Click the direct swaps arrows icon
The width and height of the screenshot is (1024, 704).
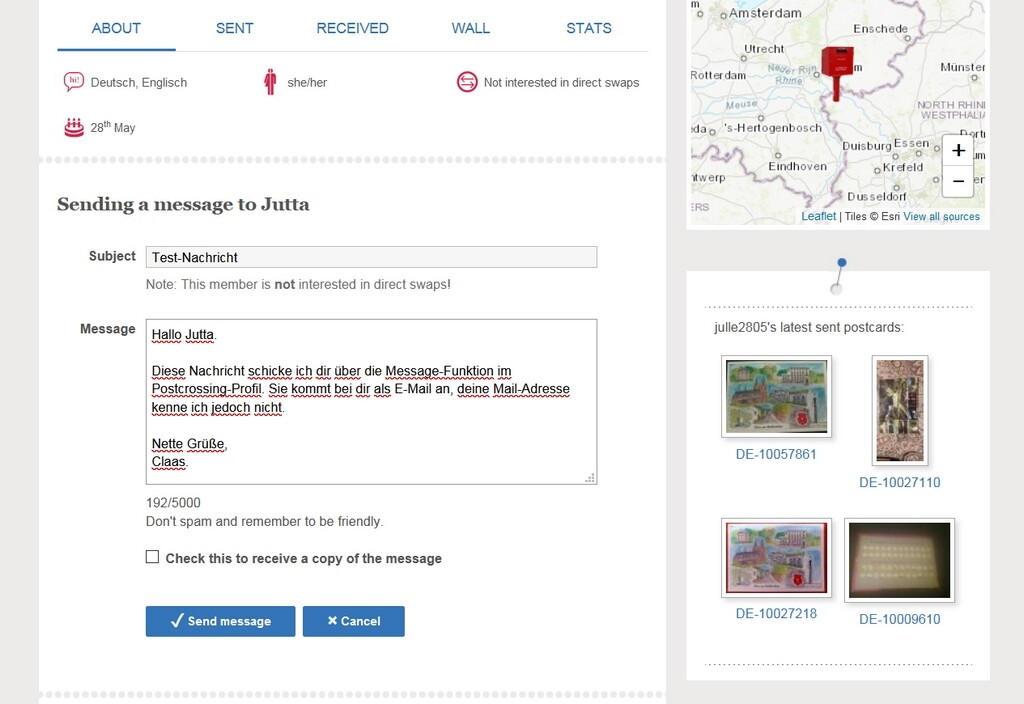[x=467, y=82]
